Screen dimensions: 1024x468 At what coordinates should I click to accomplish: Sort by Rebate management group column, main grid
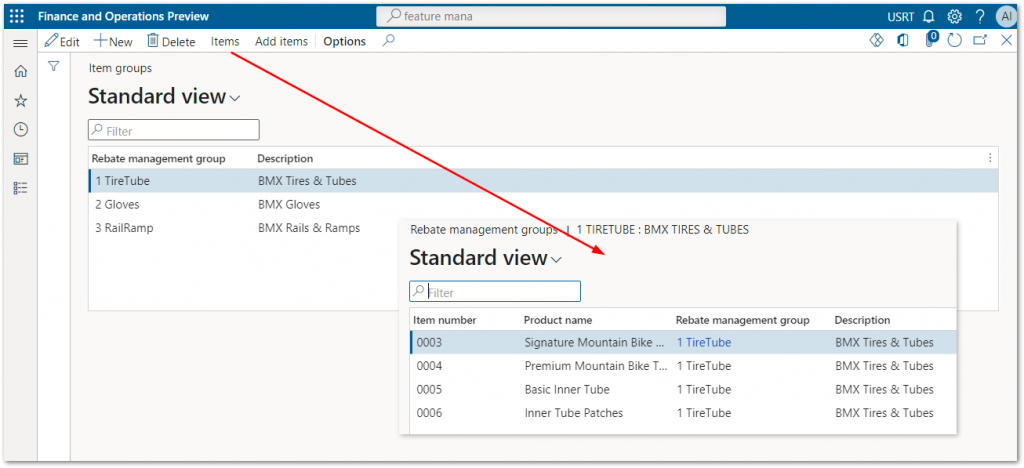159,158
